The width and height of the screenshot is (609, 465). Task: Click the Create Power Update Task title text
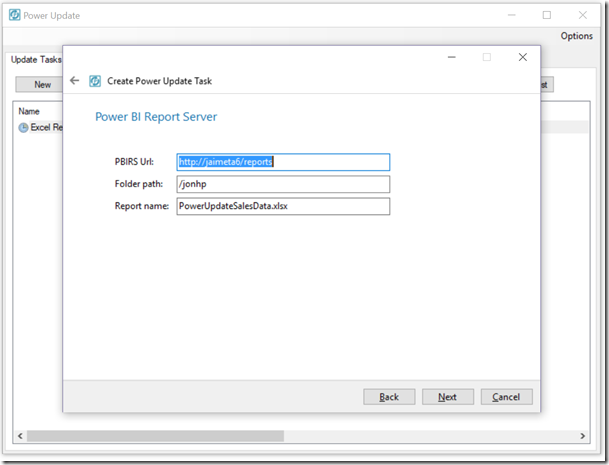(x=159, y=81)
